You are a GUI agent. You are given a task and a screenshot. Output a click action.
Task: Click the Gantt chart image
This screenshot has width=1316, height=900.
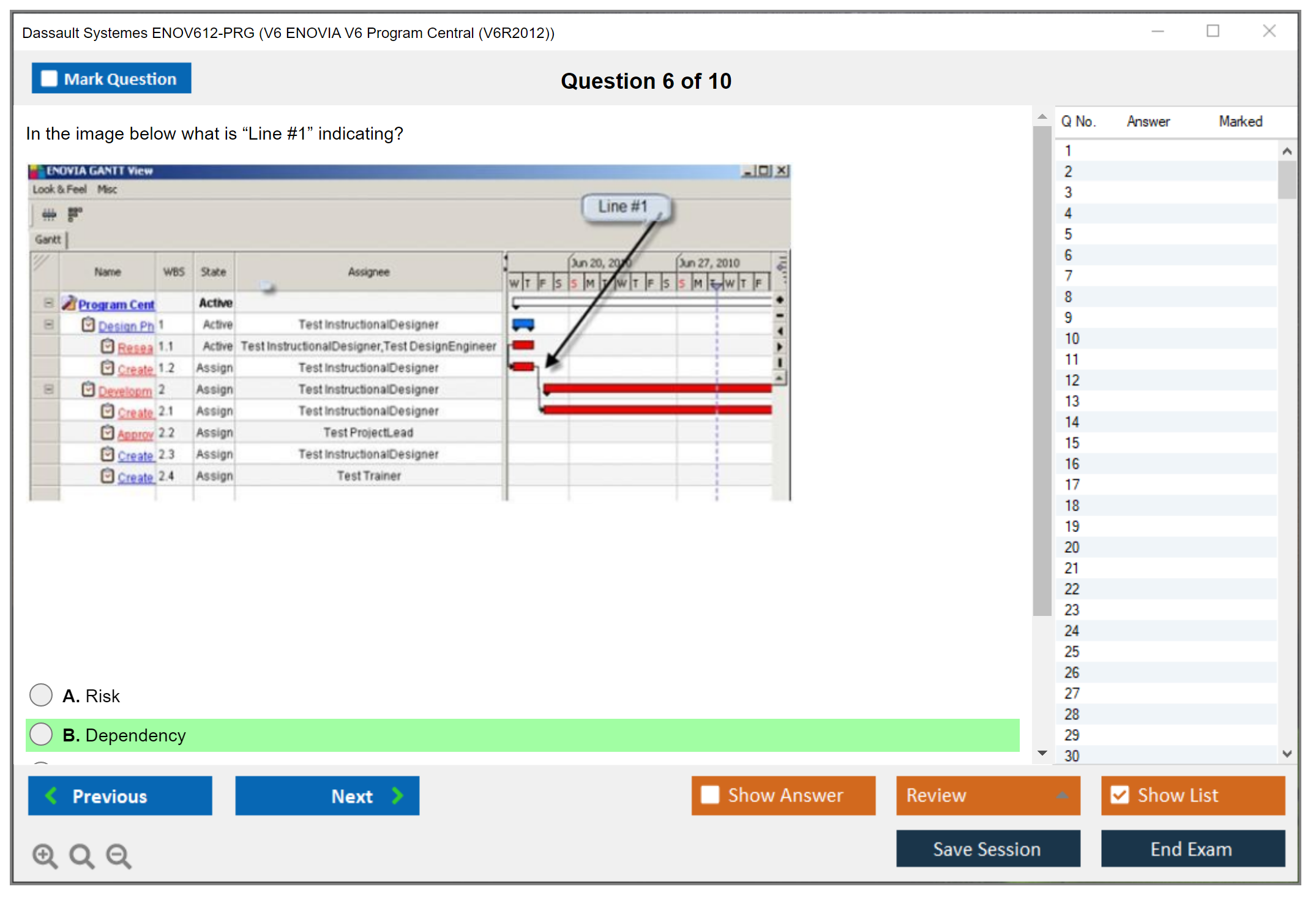pyautogui.click(x=409, y=332)
